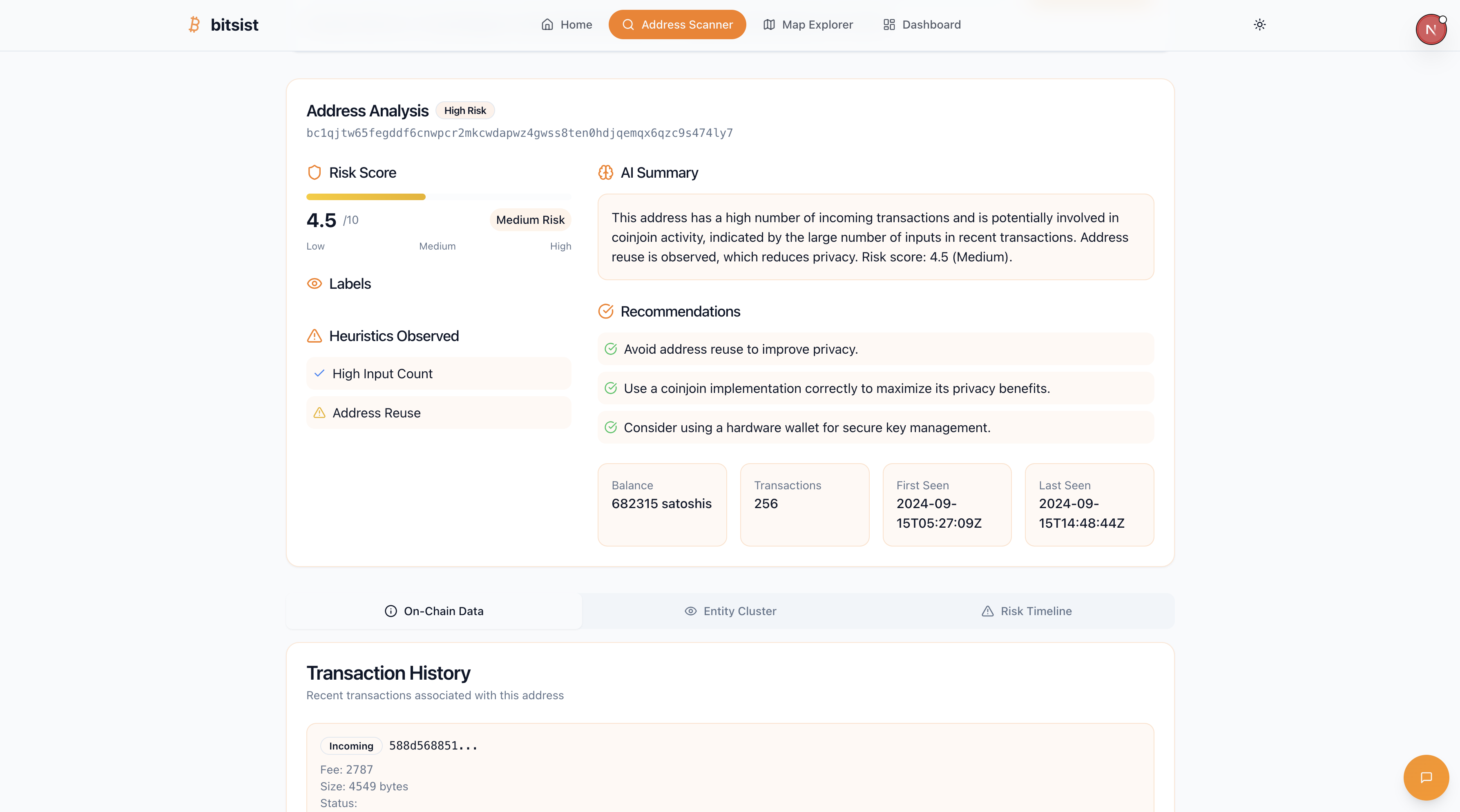
Task: Go to Map Explorer page
Action: pyautogui.click(x=808, y=25)
